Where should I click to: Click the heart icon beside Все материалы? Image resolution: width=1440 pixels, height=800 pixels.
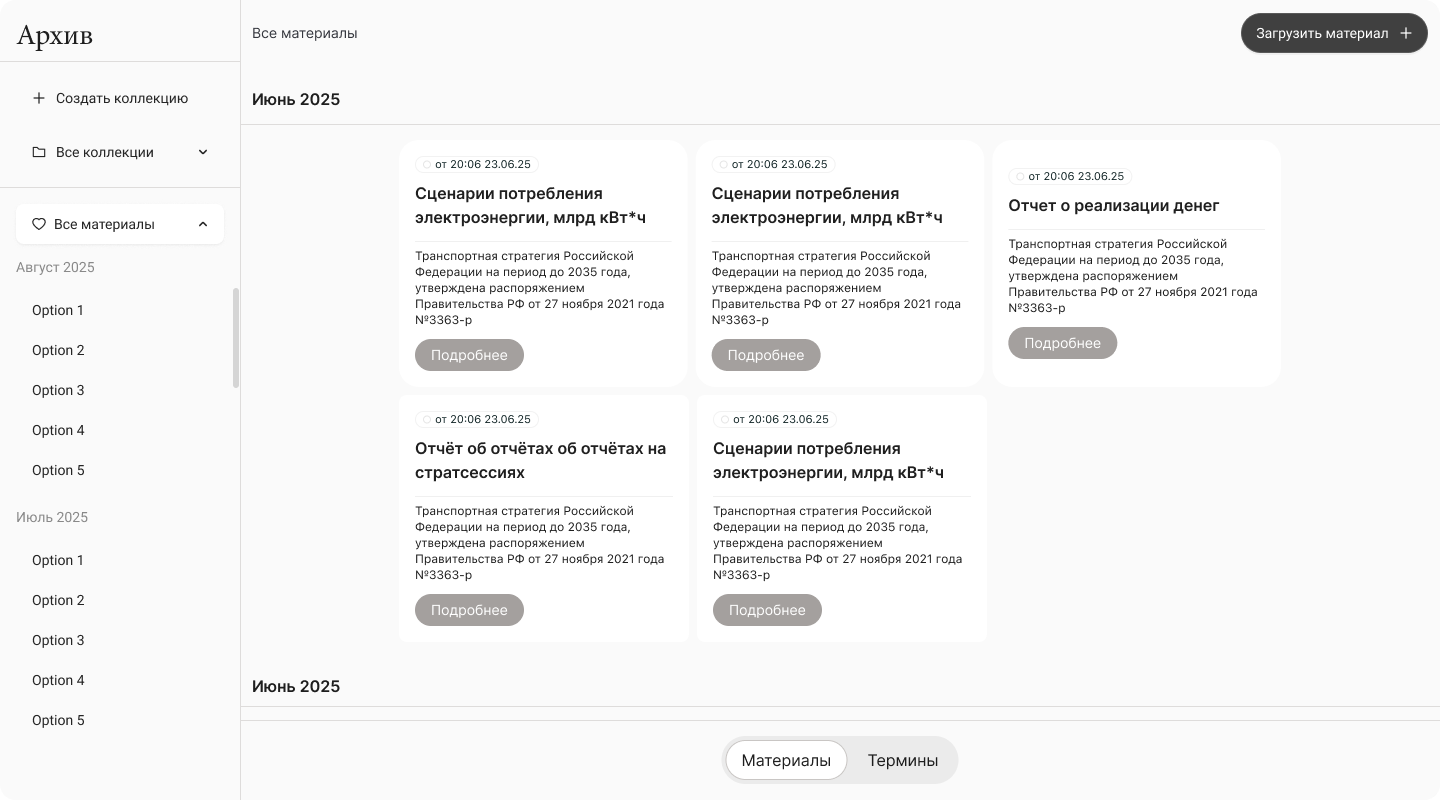(39, 224)
